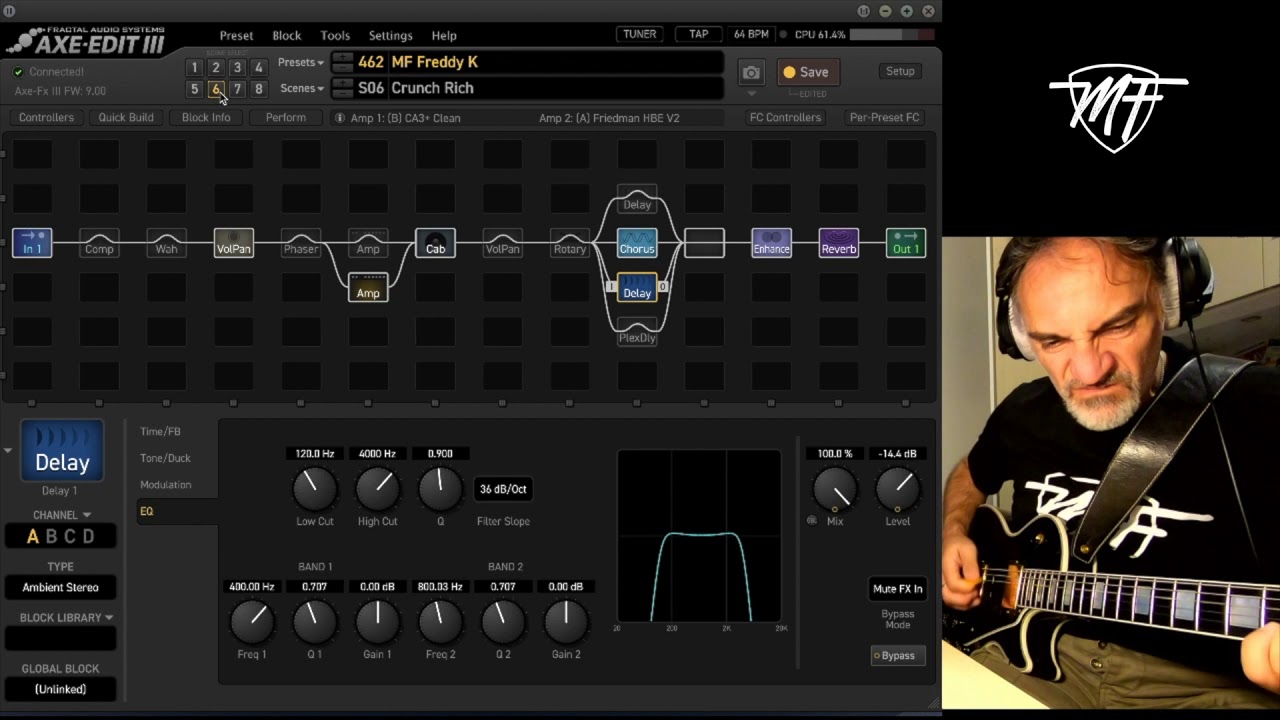Click the Low Cut knob

[x=314, y=489]
